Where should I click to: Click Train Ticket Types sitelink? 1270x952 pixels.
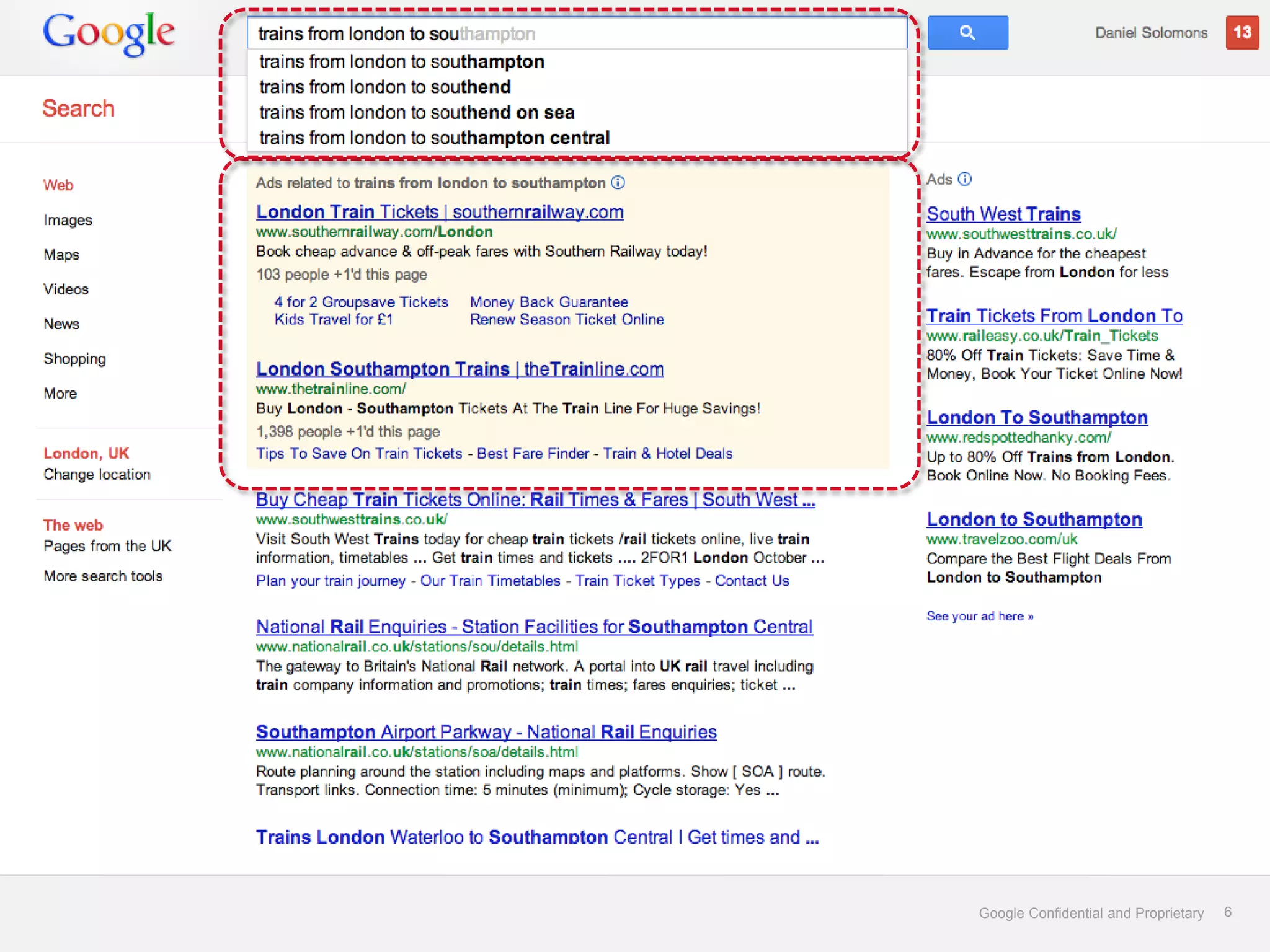point(637,581)
